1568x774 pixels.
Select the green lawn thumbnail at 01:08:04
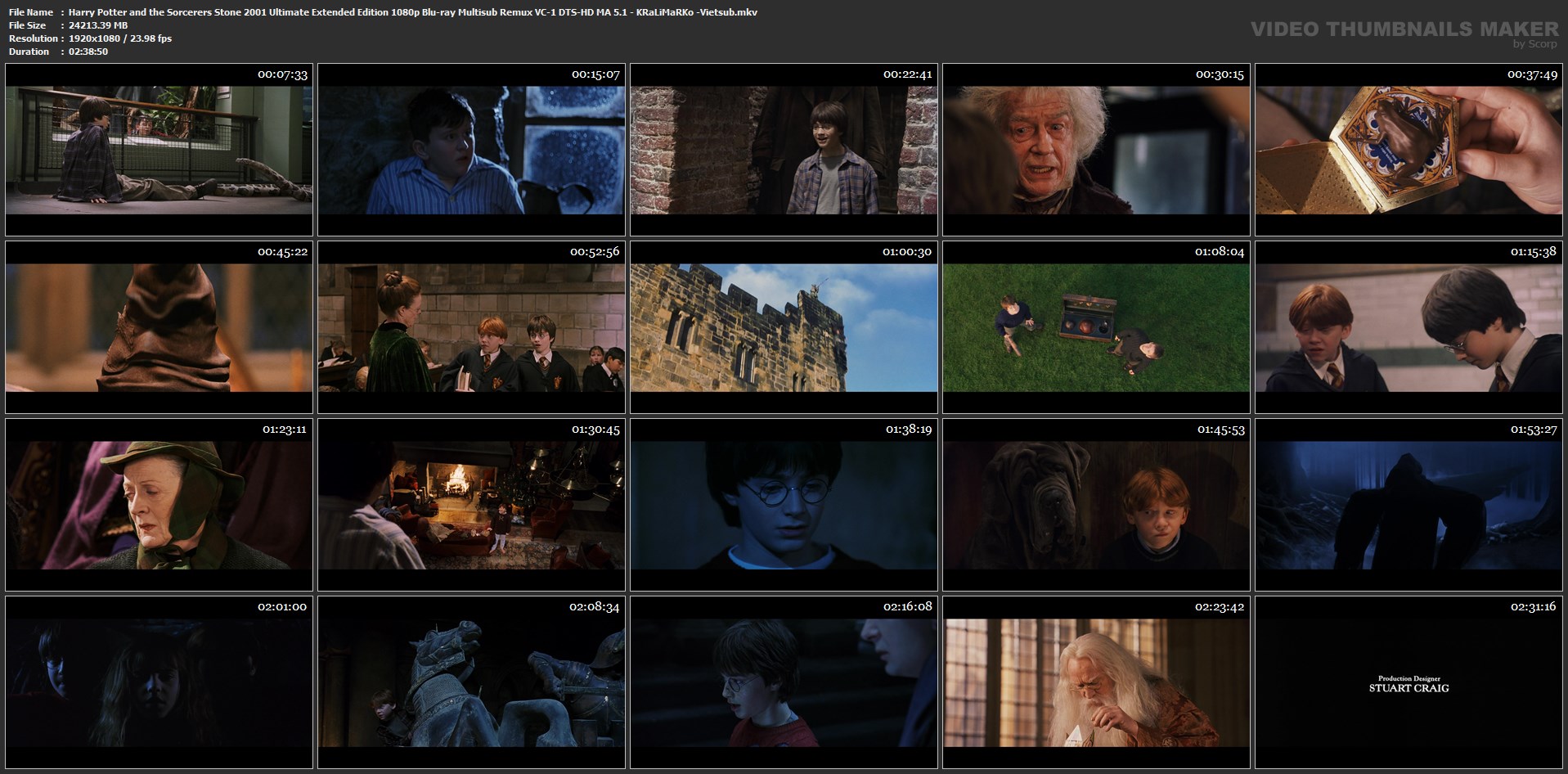(x=1096, y=327)
